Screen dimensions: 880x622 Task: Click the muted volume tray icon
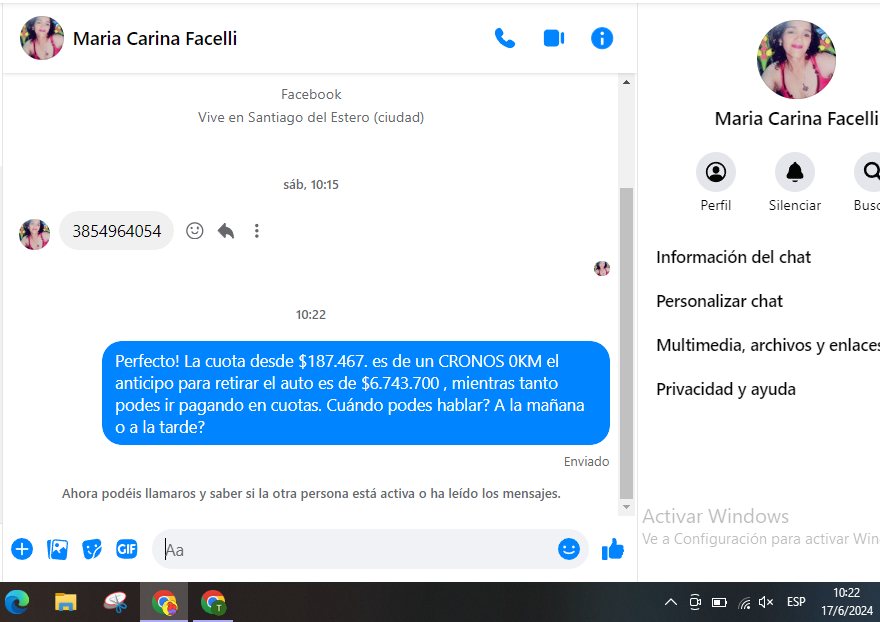click(x=766, y=602)
